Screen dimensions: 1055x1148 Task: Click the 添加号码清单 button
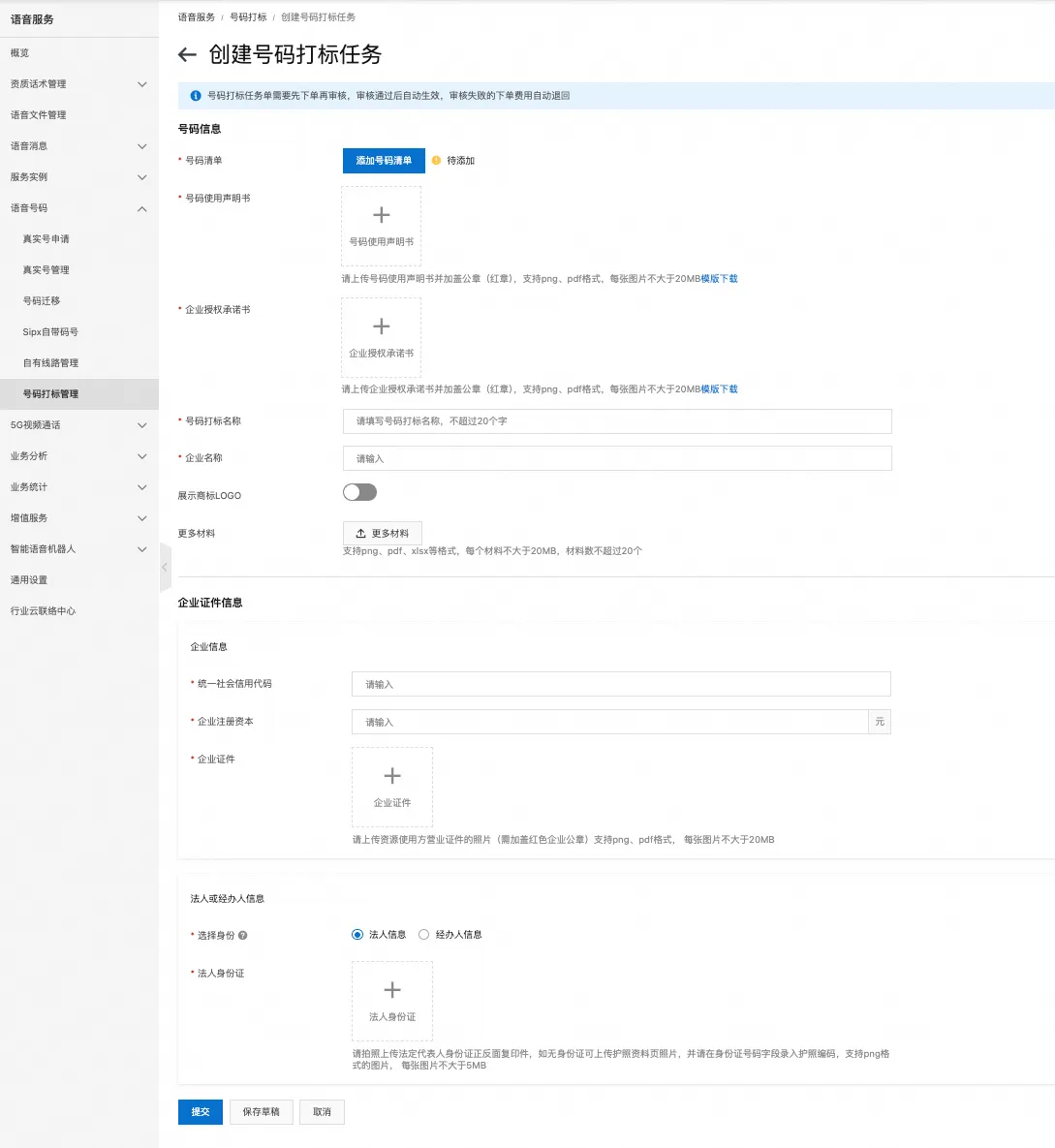point(384,161)
